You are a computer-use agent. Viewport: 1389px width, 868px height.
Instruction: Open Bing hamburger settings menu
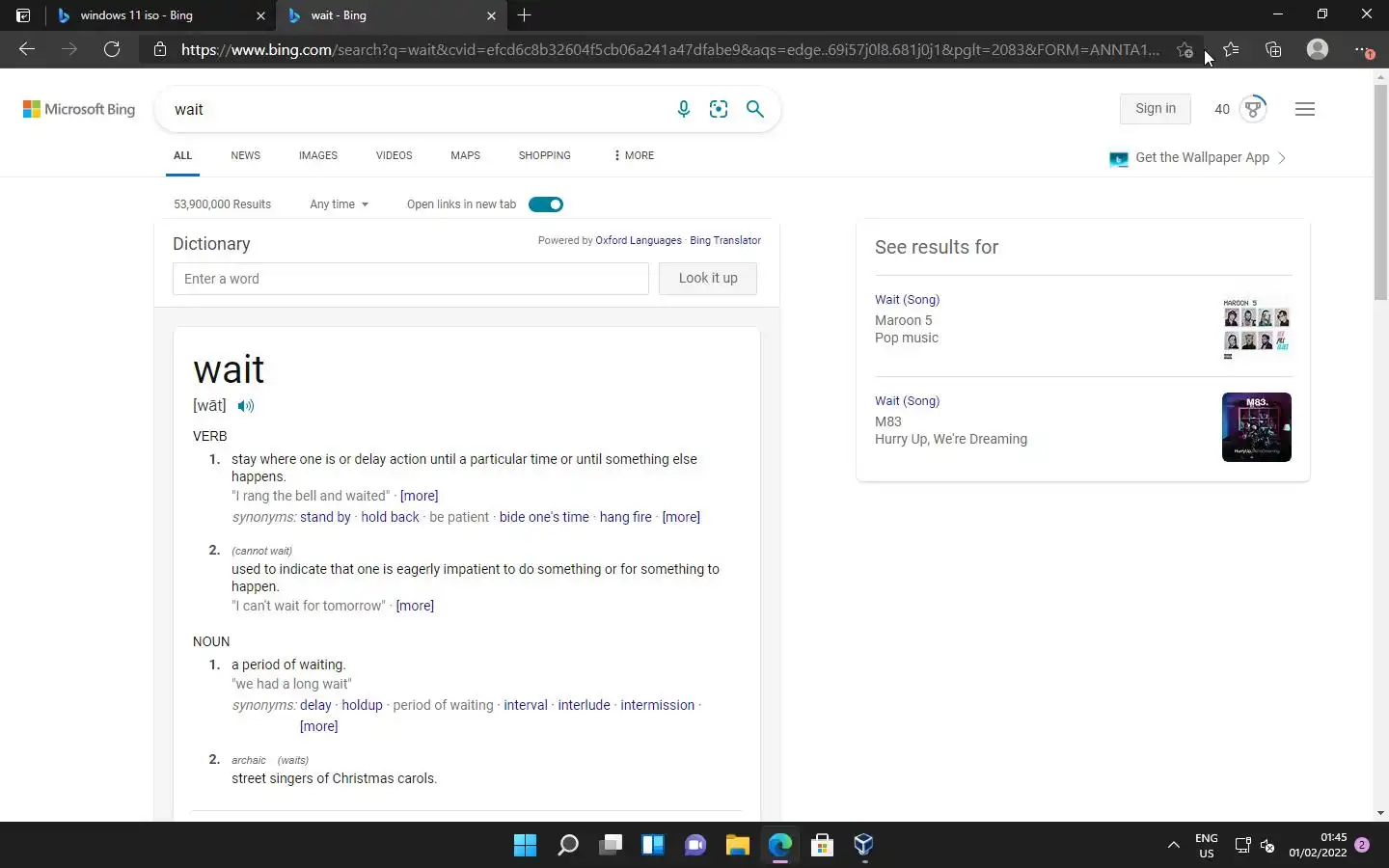point(1305,109)
